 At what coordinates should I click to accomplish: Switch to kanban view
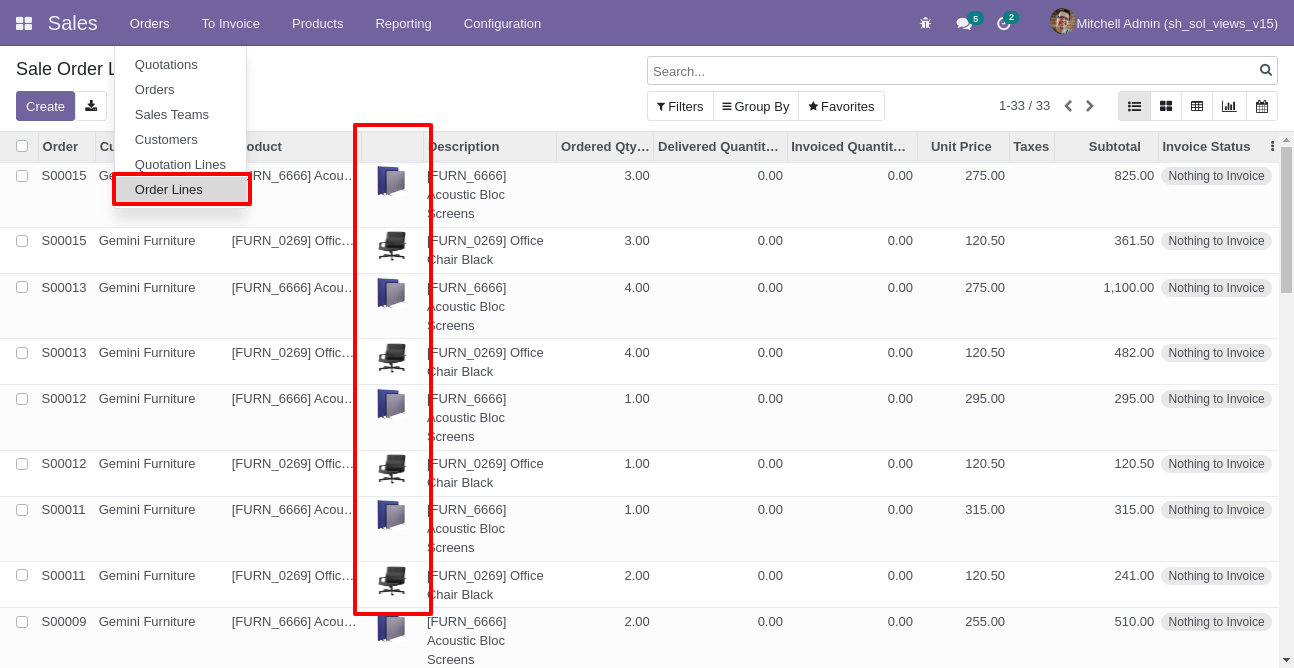[x=1166, y=106]
